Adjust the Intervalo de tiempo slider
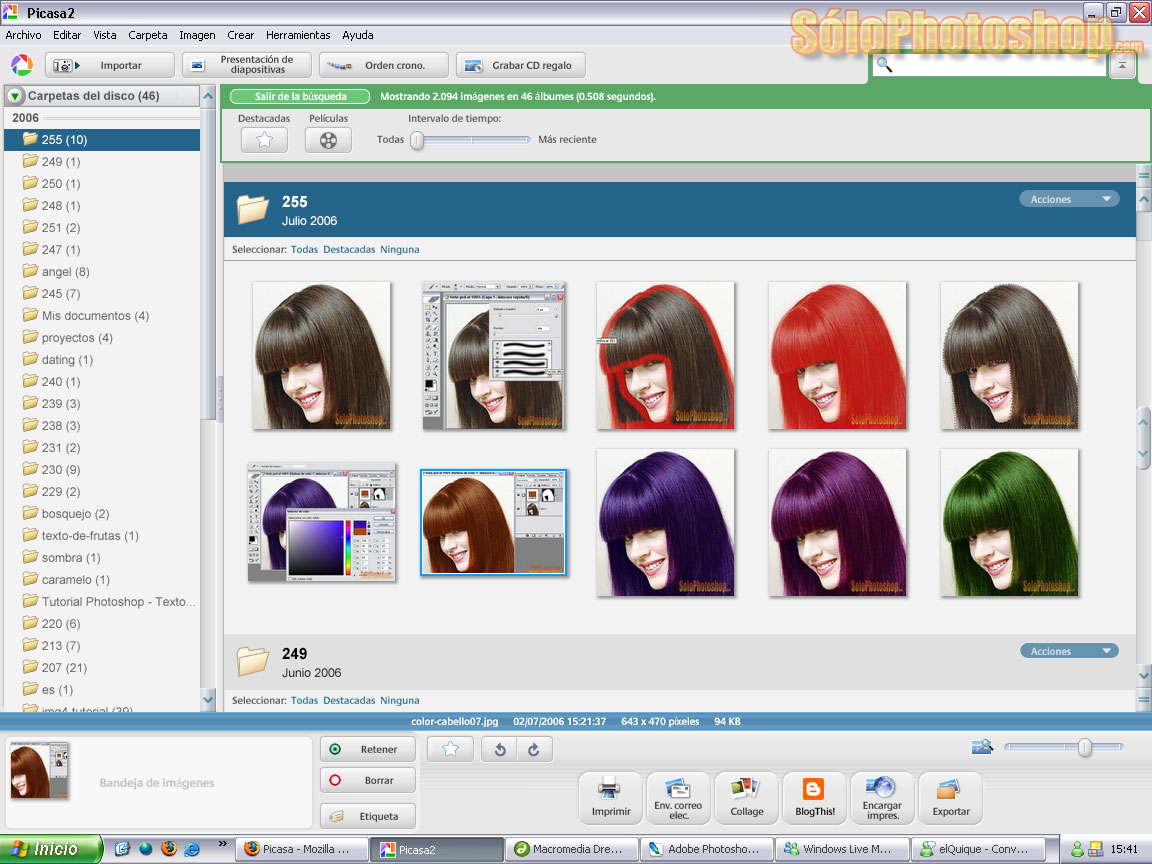The width and height of the screenshot is (1152, 864). (x=417, y=140)
